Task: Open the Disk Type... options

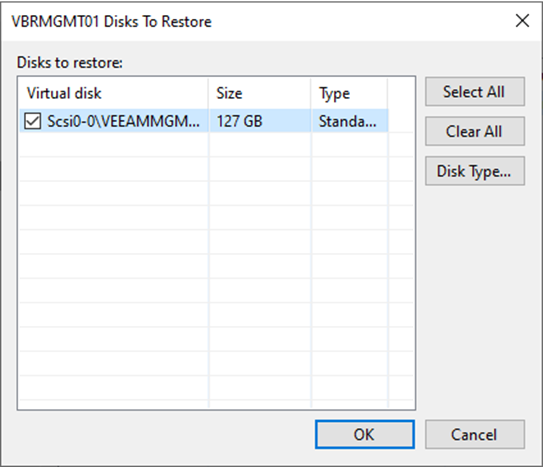Action: (475, 171)
